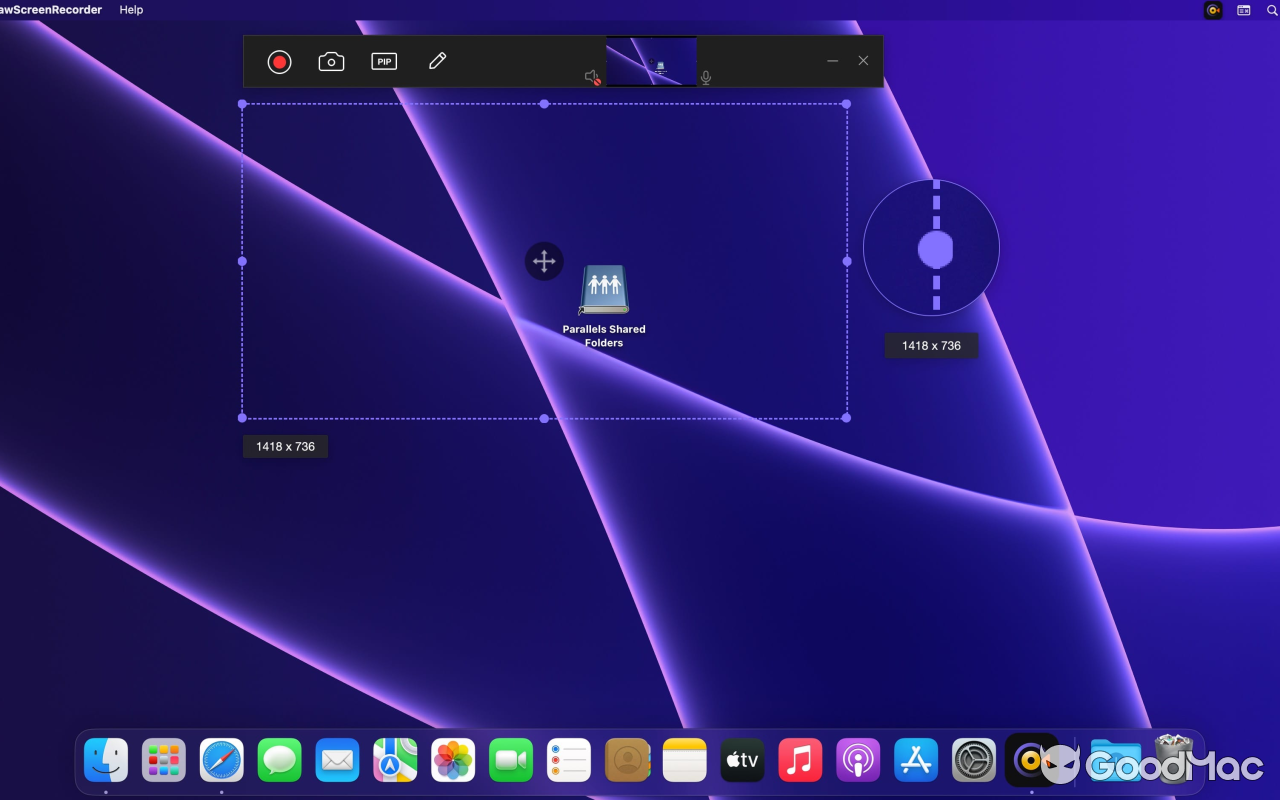Open Apple Music from the Dock
This screenshot has height=800, width=1280.
pos(800,760)
